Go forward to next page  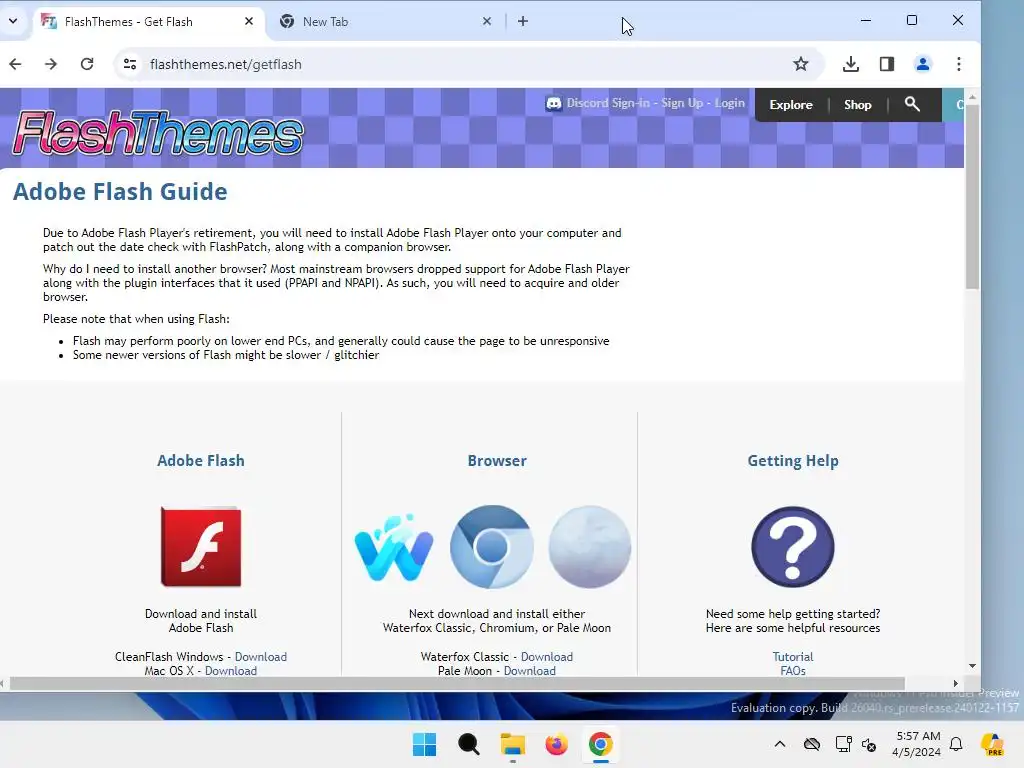pos(51,64)
